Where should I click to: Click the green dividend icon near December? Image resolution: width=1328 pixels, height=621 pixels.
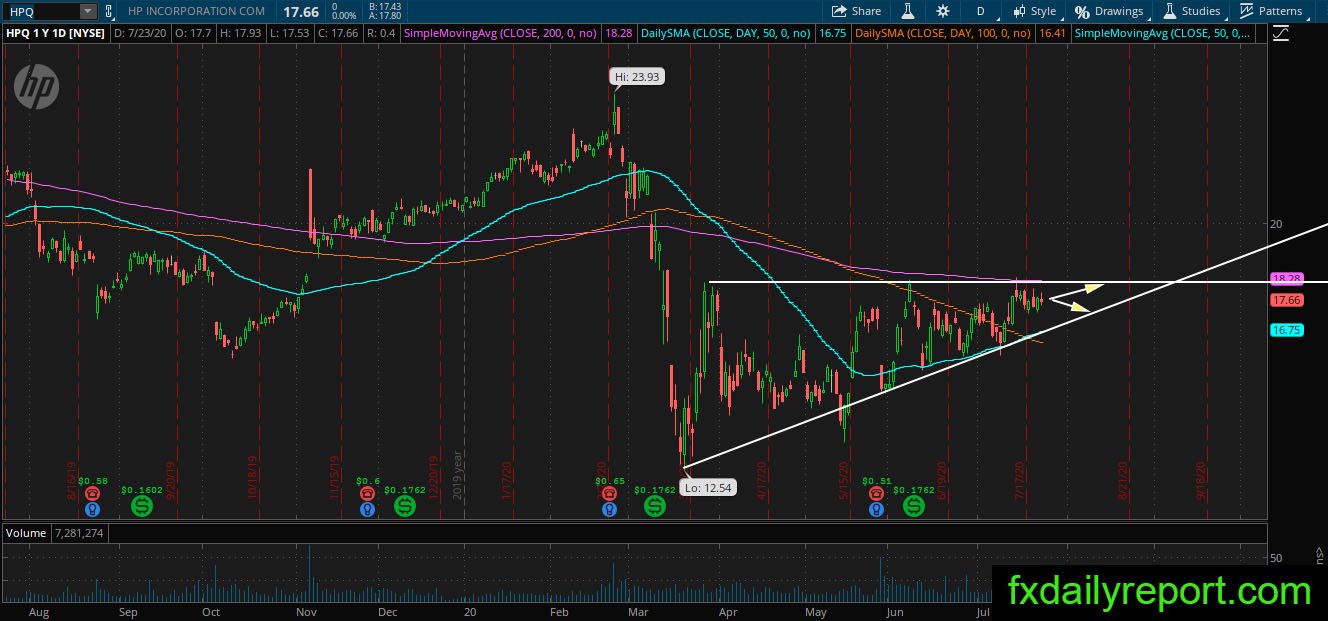pos(405,507)
